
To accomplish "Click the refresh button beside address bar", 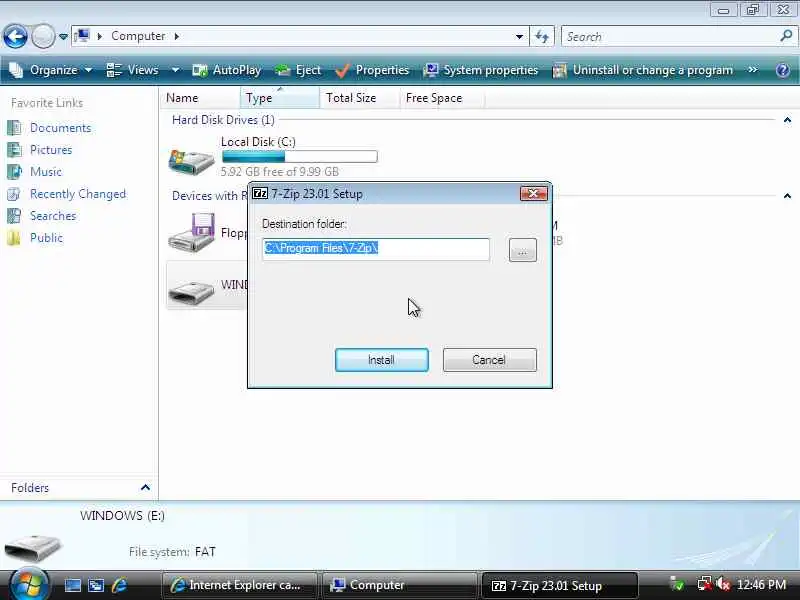I will point(542,37).
